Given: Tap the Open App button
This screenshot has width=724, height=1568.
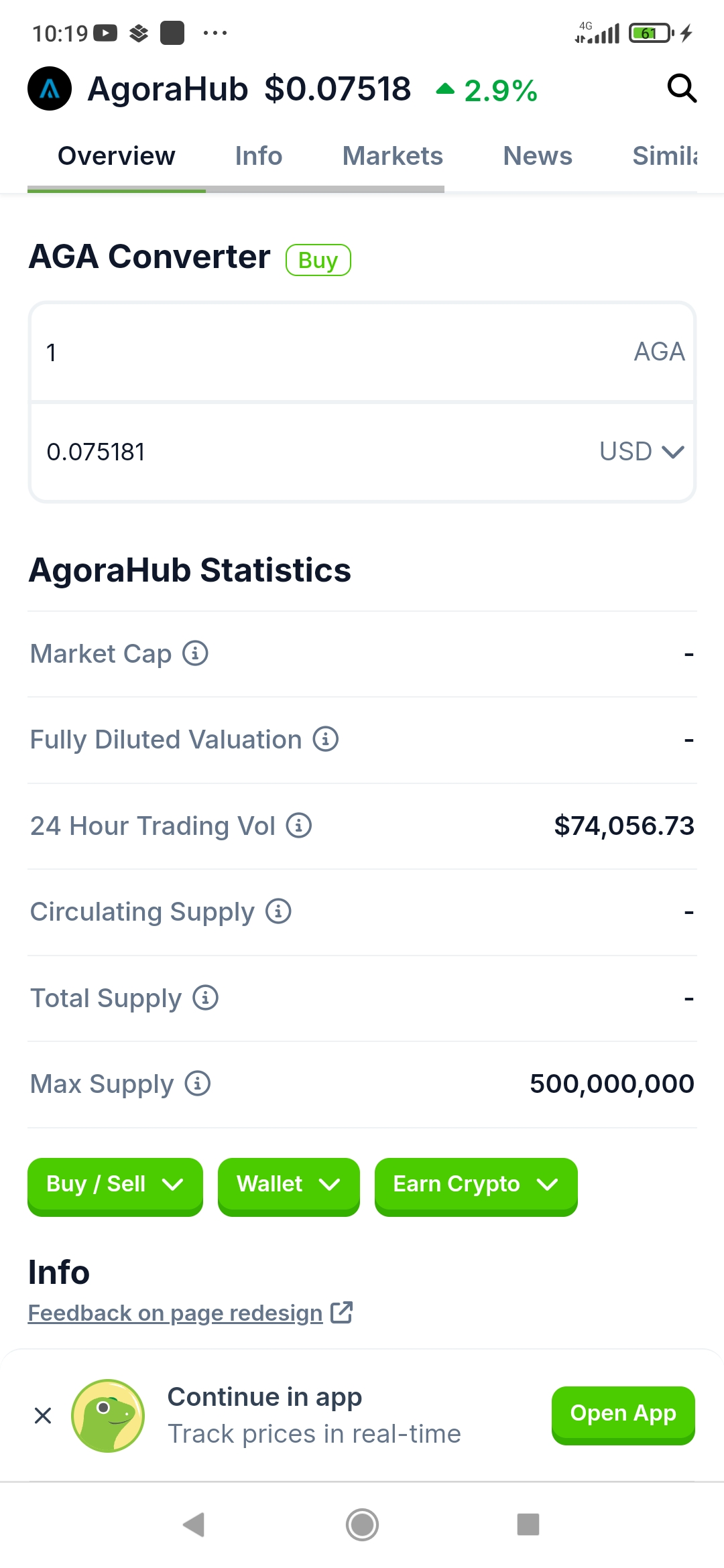Looking at the screenshot, I should tap(623, 1414).
